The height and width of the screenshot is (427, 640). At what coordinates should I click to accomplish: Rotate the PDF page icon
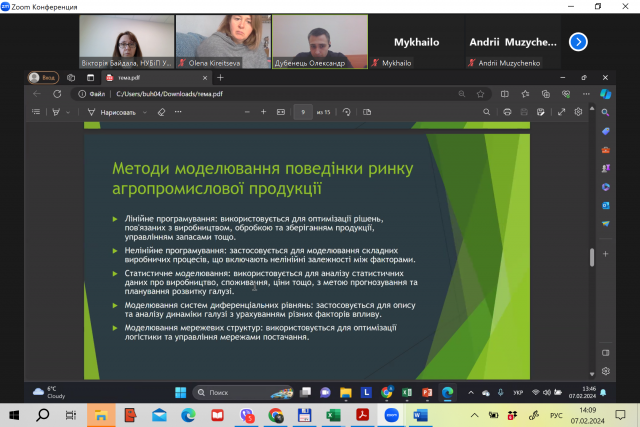(347, 112)
